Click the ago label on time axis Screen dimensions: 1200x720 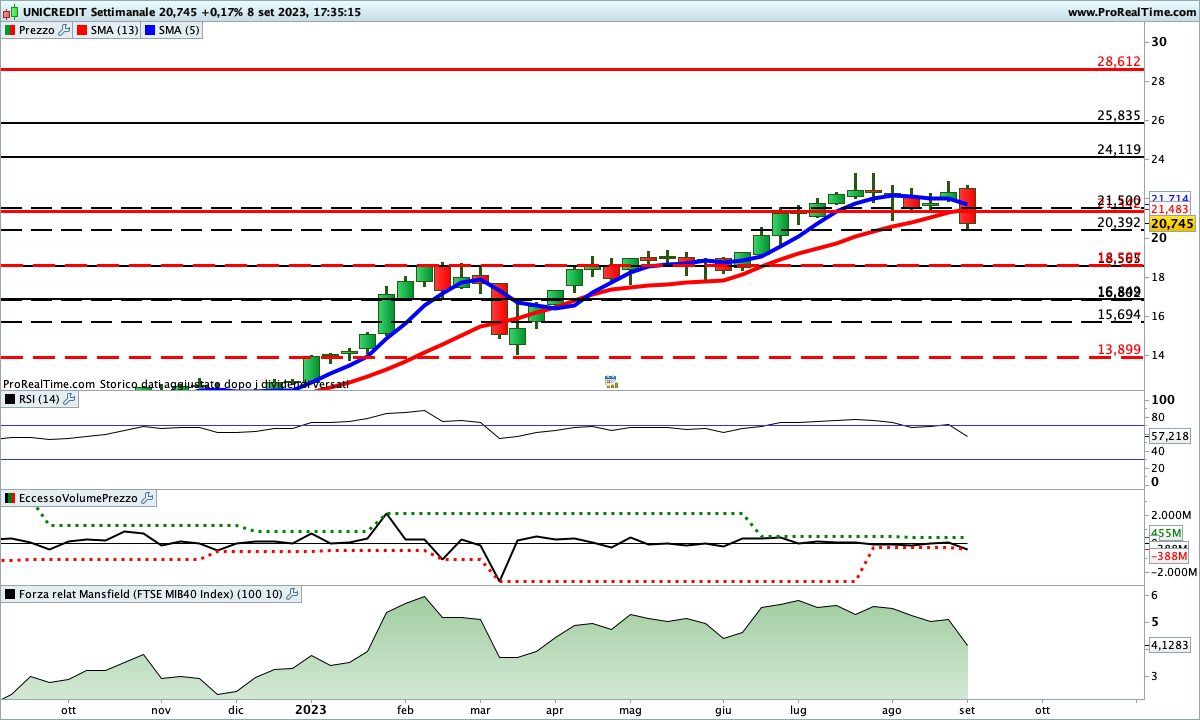point(891,709)
